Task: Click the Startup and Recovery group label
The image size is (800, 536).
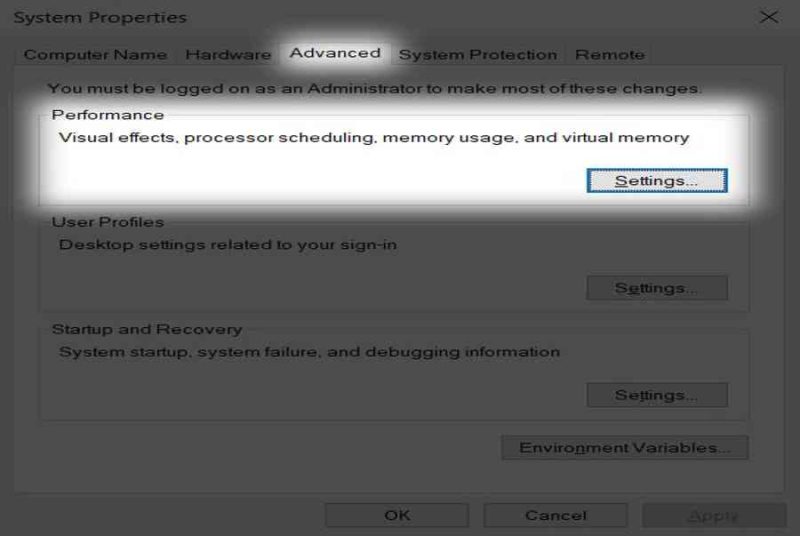Action: (147, 329)
